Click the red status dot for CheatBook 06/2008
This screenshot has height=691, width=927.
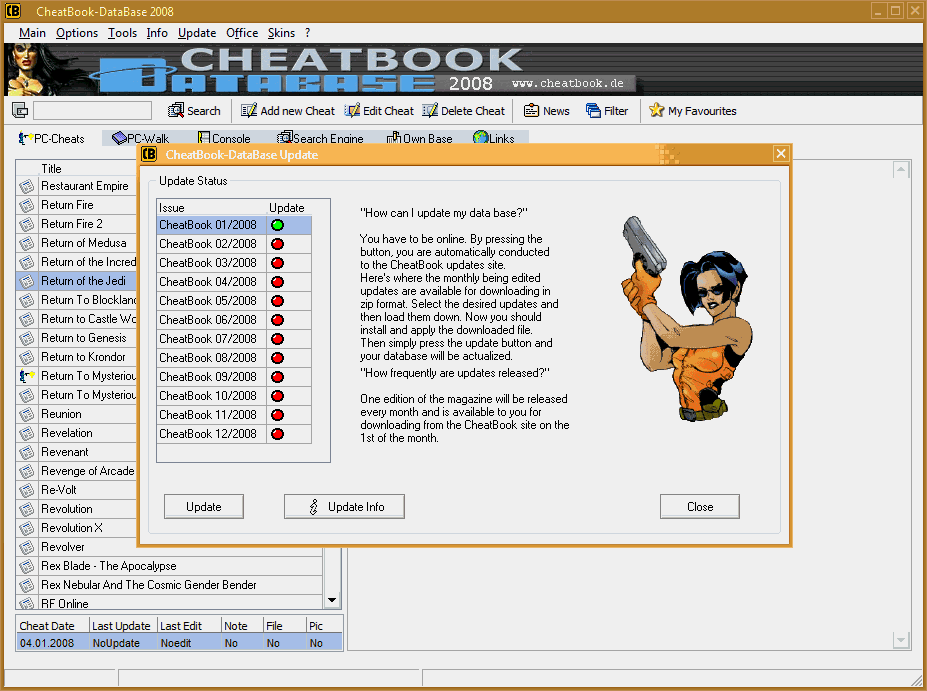click(x=277, y=320)
